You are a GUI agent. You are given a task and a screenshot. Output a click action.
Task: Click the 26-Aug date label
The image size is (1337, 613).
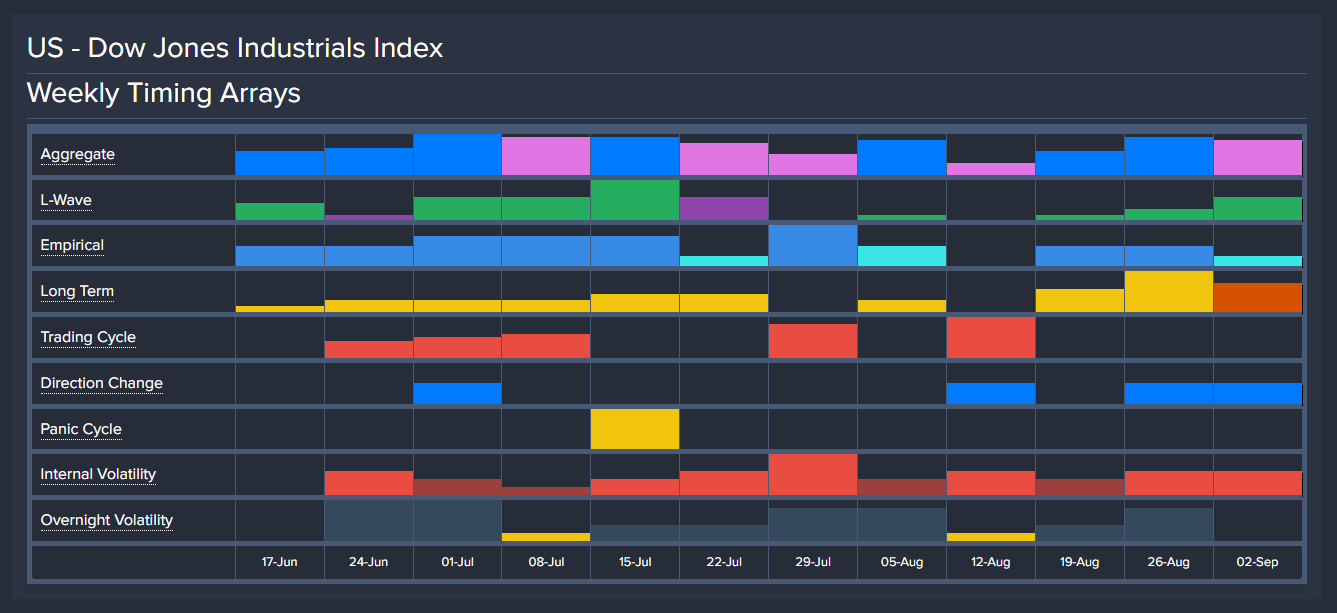(1169, 562)
